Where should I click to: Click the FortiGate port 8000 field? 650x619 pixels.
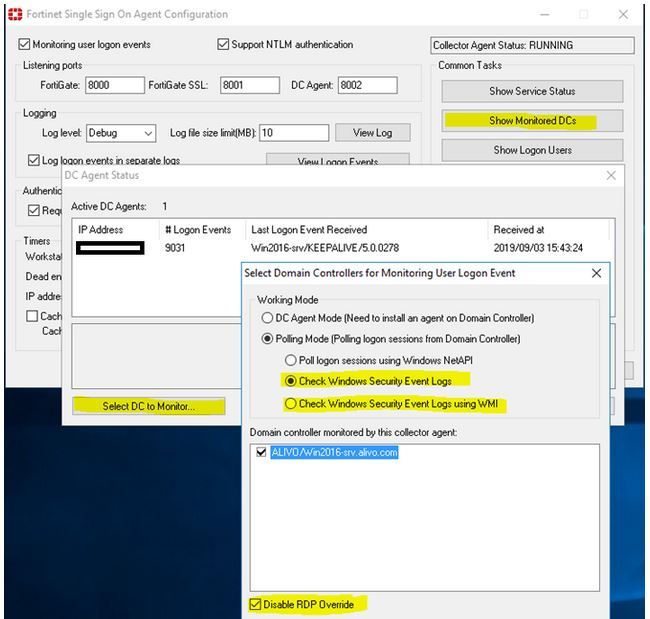click(x=115, y=85)
